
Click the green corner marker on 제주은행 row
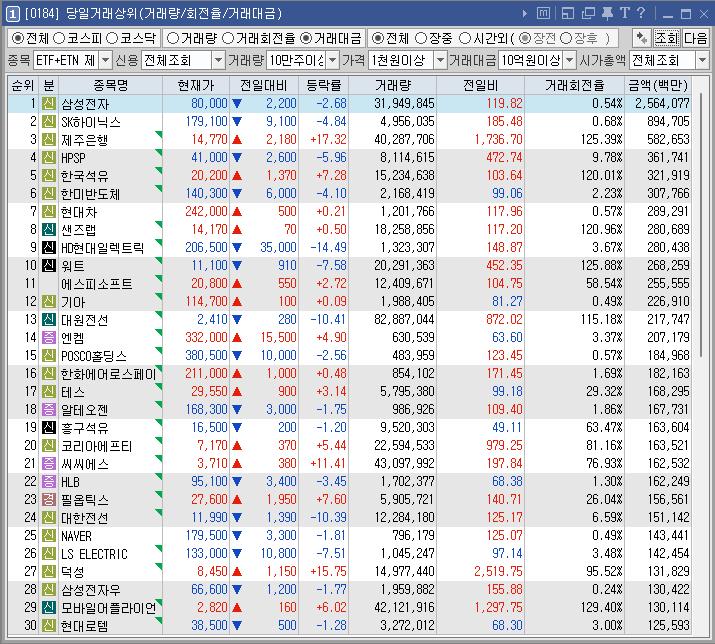(x=159, y=135)
